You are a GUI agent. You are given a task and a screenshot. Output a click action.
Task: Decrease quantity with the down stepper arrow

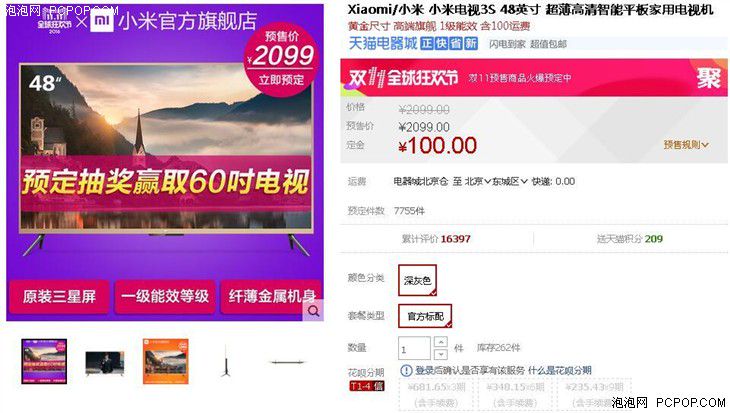coord(440,354)
